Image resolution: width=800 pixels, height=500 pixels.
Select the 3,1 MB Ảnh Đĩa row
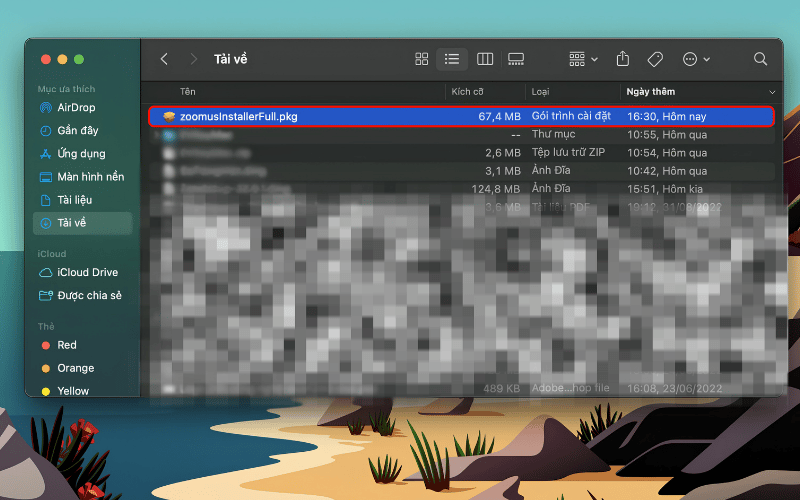pos(461,171)
